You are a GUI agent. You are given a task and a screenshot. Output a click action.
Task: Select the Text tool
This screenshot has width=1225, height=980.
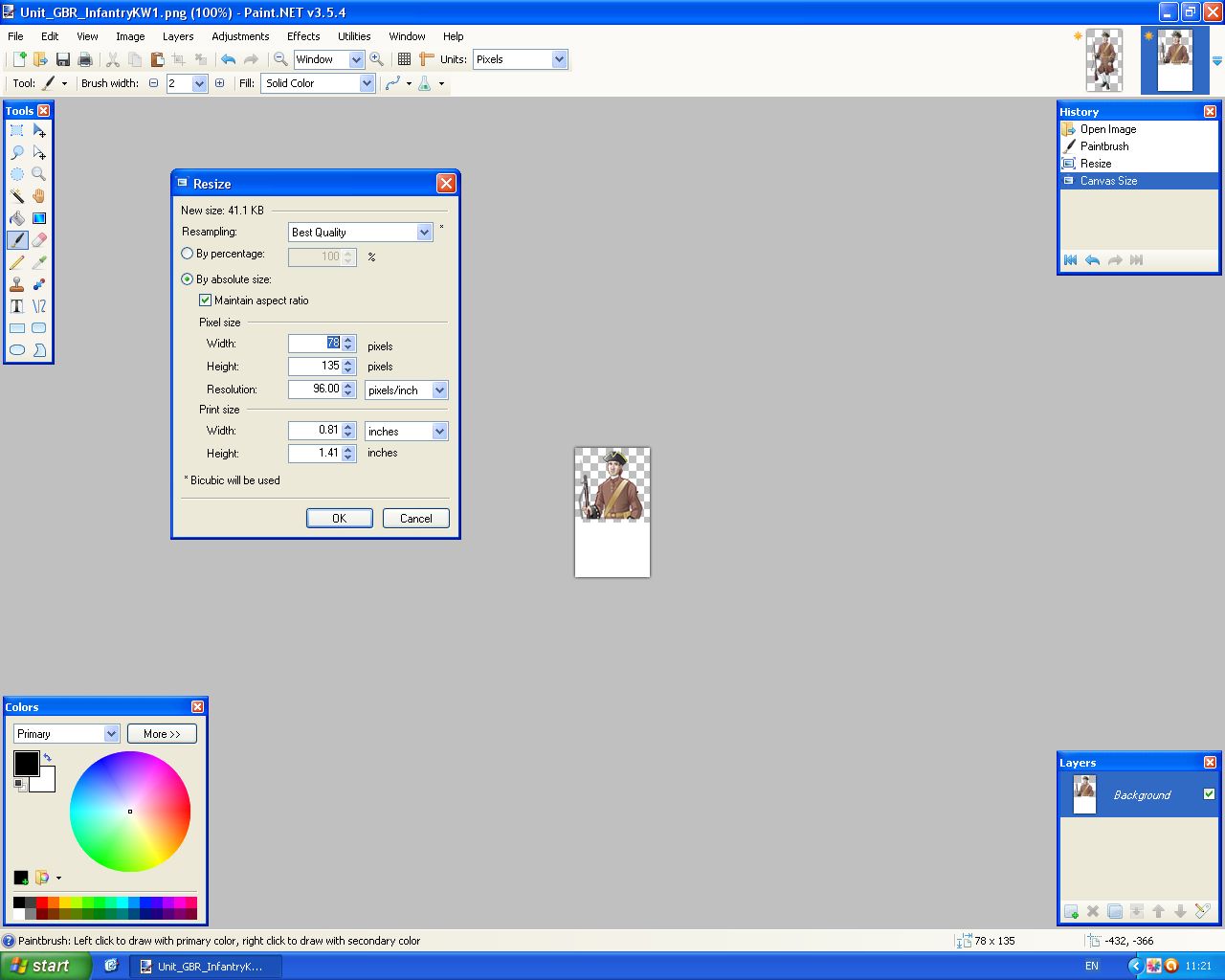[17, 306]
